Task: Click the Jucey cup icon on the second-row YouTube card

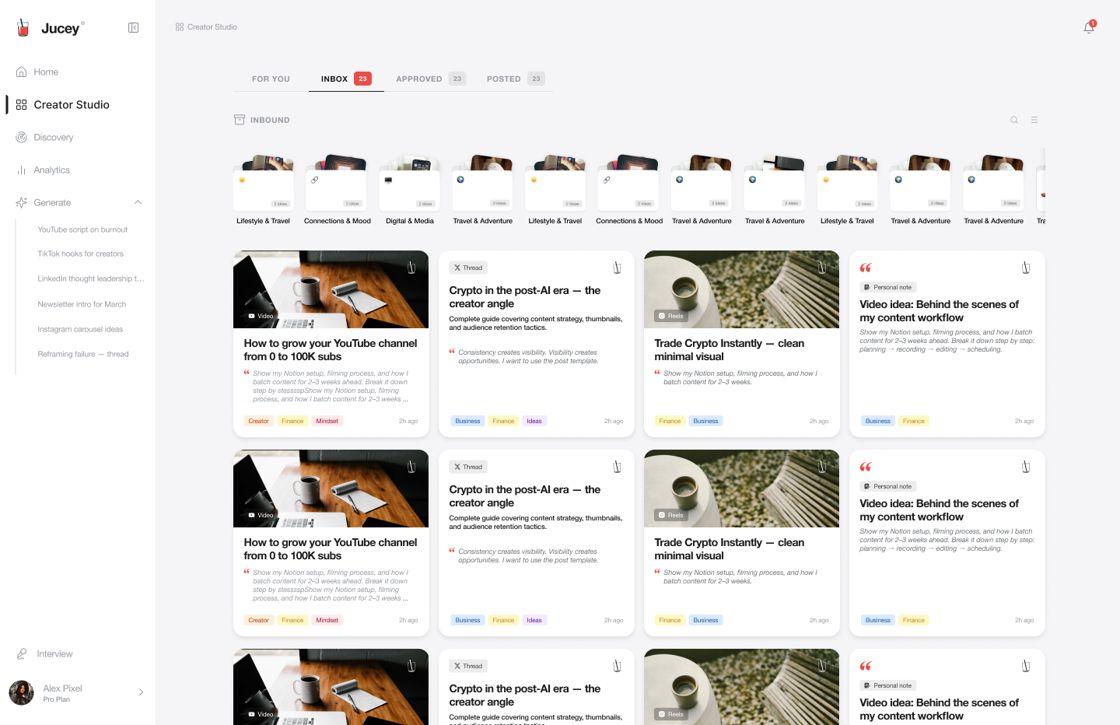Action: pos(411,467)
